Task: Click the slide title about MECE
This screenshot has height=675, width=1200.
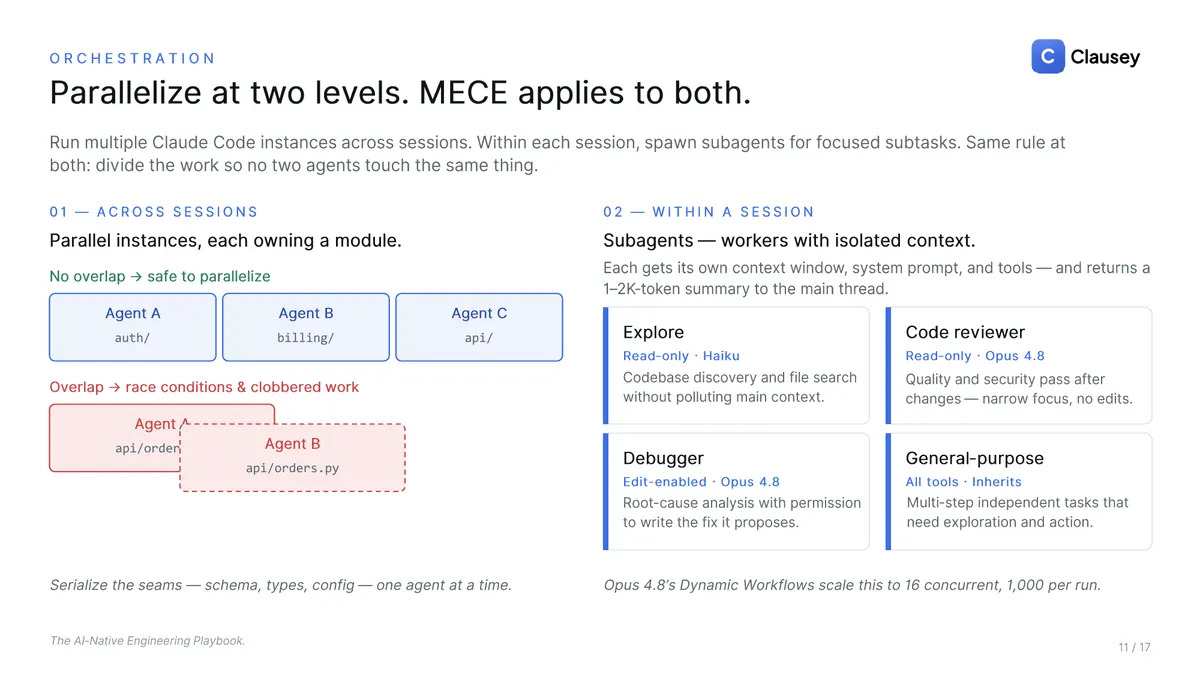Action: pyautogui.click(x=400, y=93)
